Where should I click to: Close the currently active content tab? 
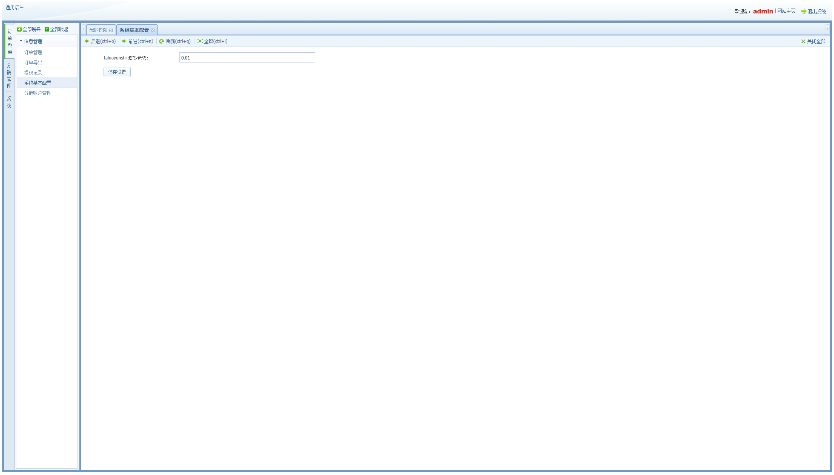point(152,30)
